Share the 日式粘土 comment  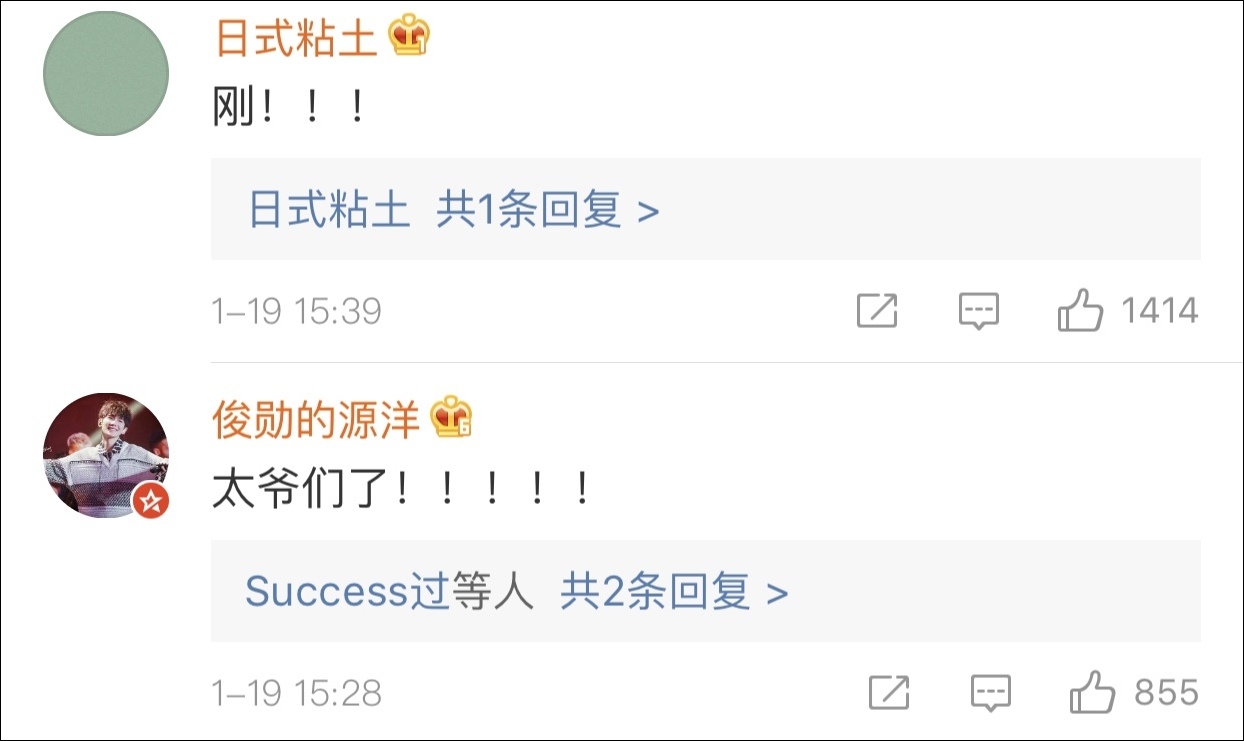(x=877, y=311)
